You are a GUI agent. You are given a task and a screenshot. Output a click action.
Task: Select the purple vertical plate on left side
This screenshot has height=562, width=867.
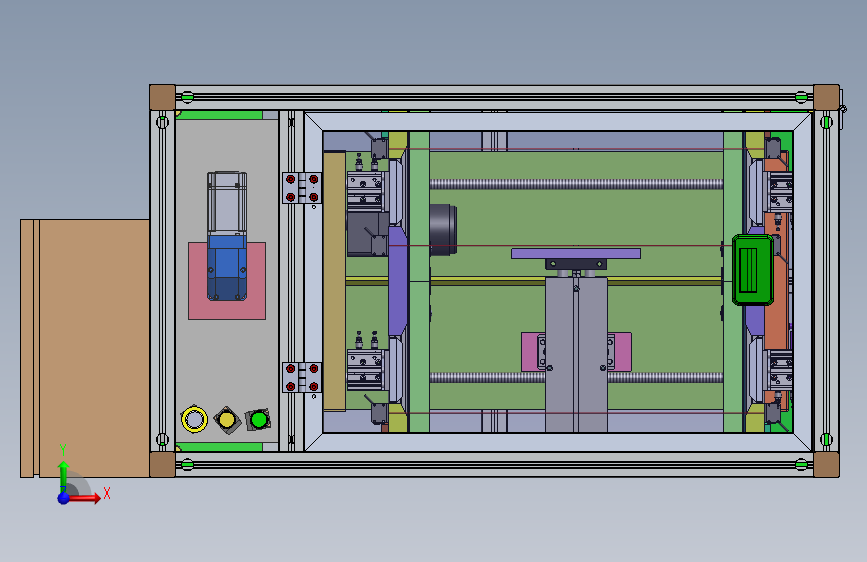tap(398, 281)
